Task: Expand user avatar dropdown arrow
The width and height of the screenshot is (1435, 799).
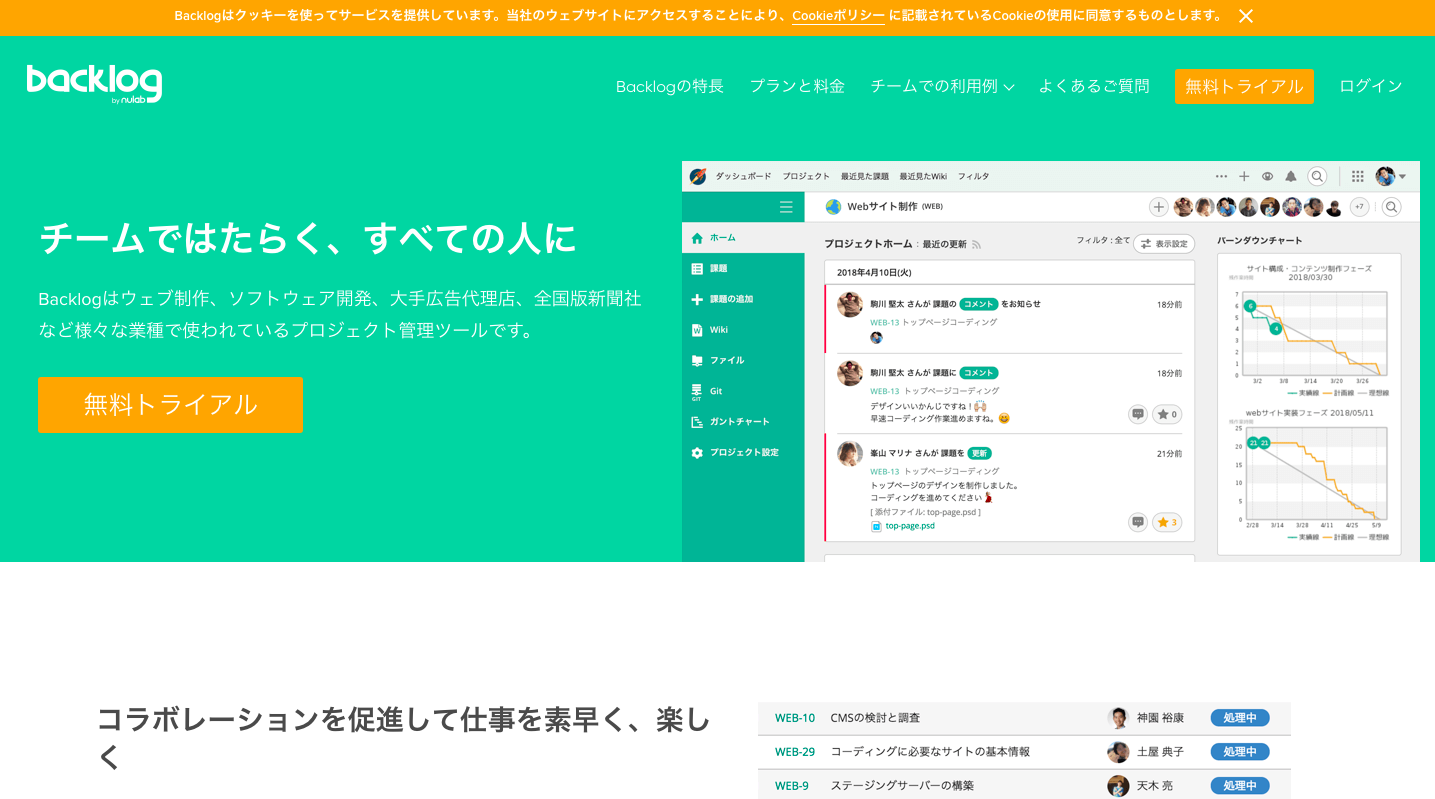Action: click(x=1402, y=177)
